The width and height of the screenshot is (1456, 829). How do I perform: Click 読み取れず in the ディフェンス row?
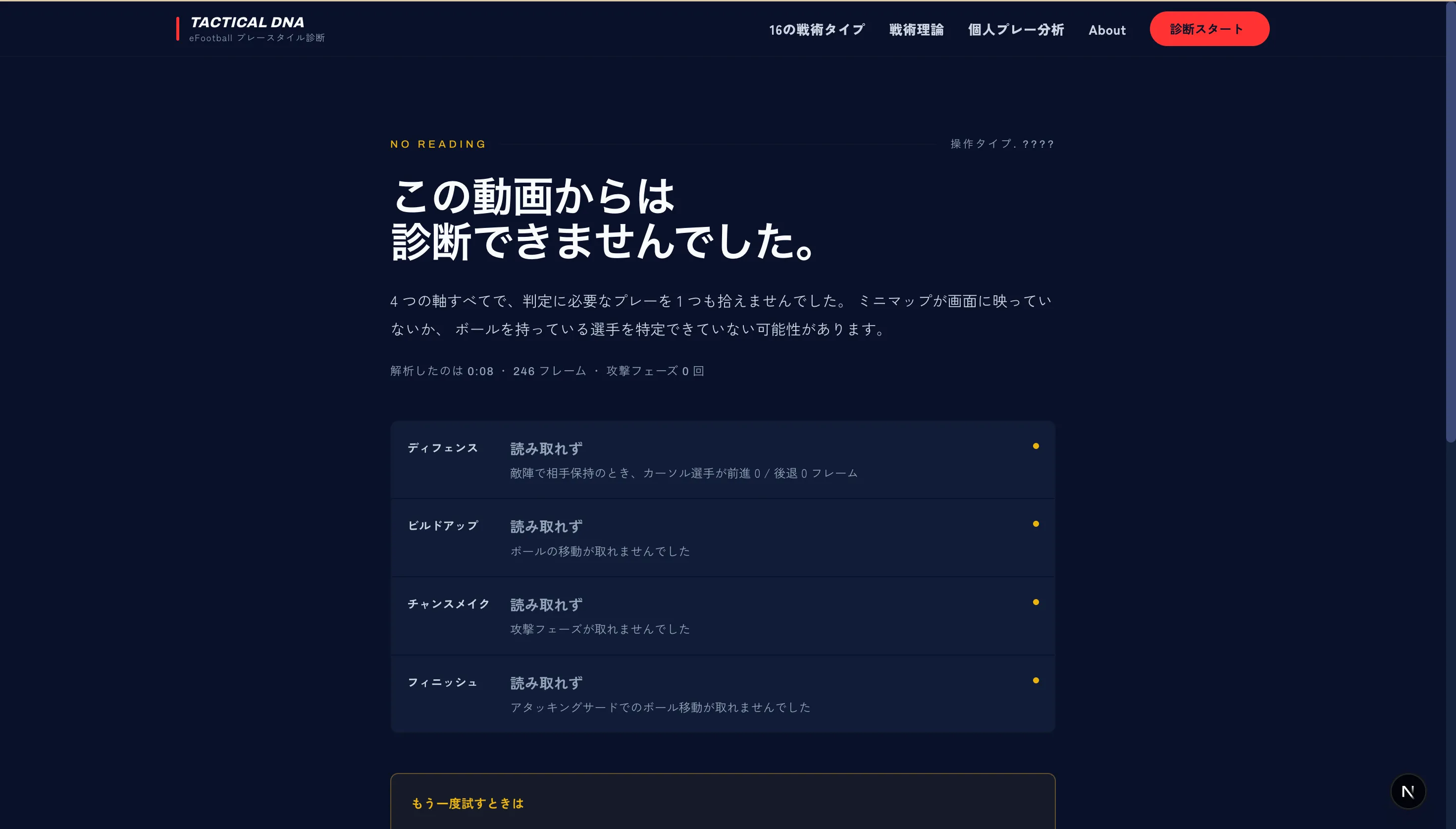click(x=546, y=448)
